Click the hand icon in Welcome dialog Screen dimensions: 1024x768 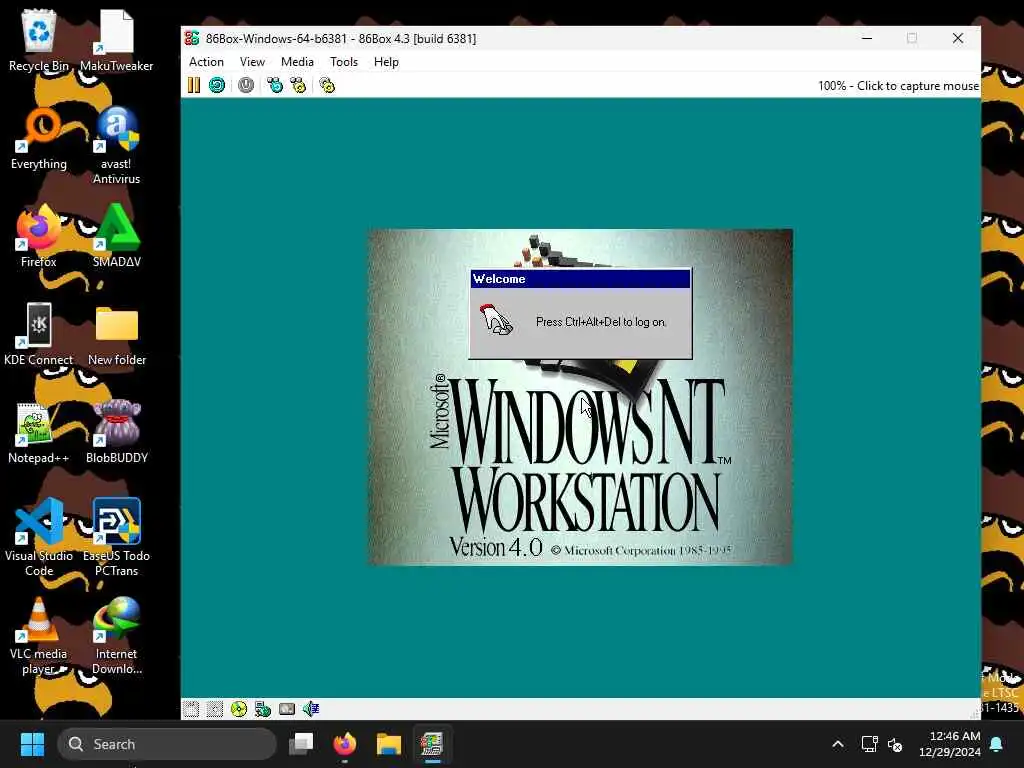pos(496,320)
